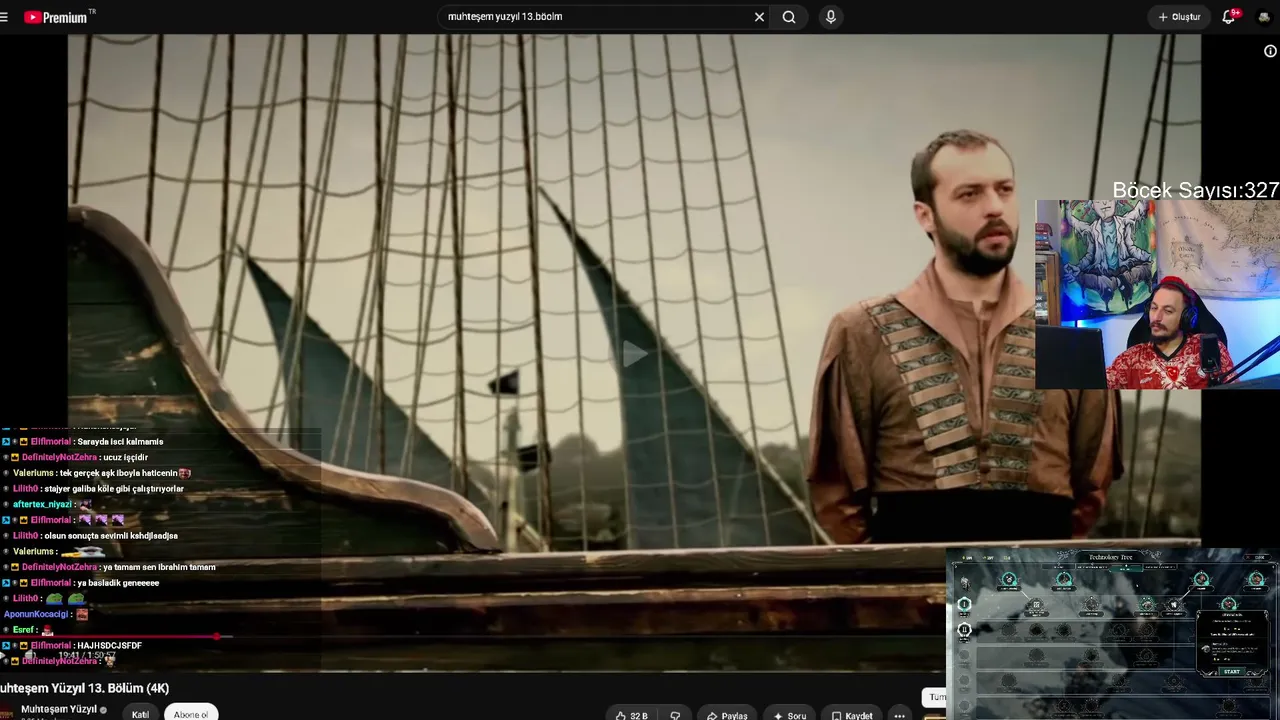Click the video progress bar scrubber
The image size is (1280, 720).
[x=217, y=636]
